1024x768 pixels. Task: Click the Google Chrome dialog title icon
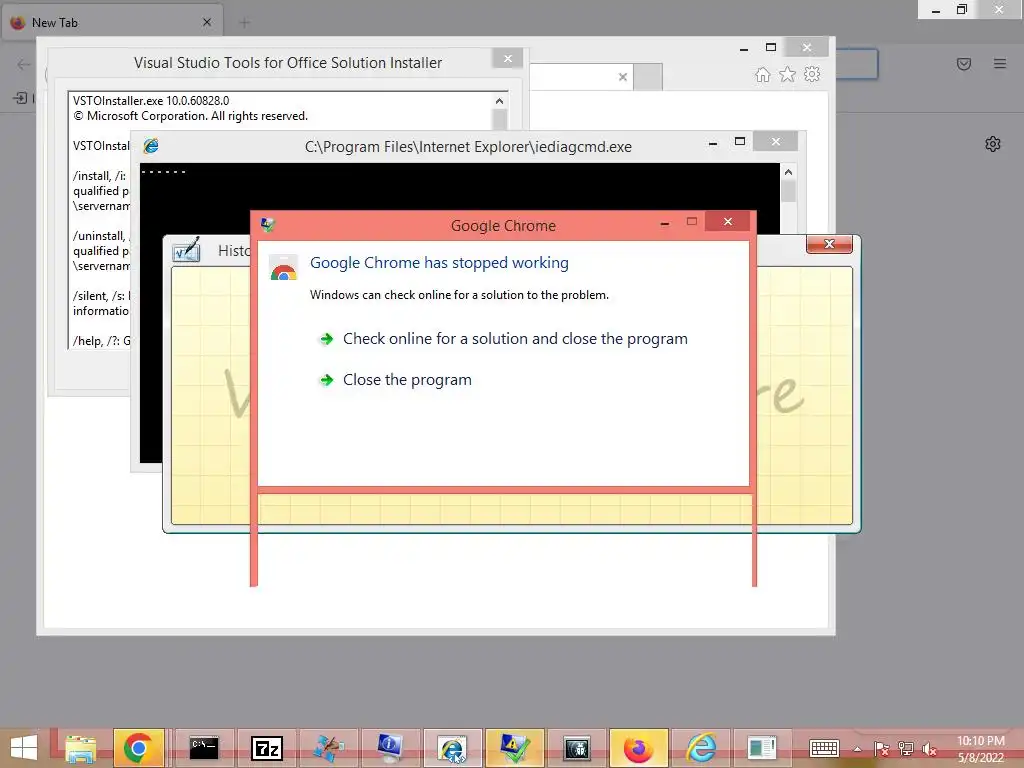268,225
